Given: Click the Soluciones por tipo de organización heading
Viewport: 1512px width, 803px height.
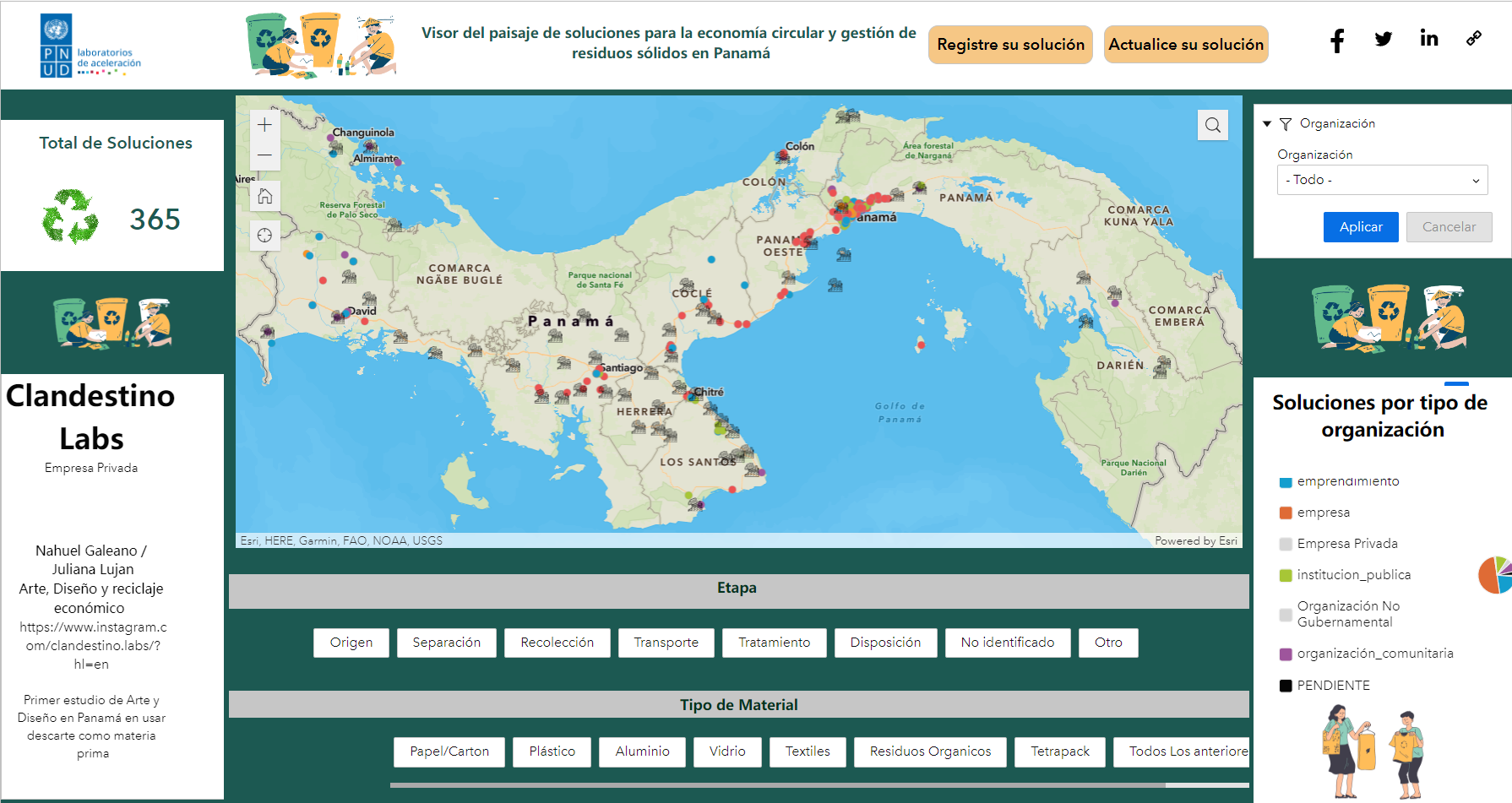Looking at the screenshot, I should point(1380,415).
